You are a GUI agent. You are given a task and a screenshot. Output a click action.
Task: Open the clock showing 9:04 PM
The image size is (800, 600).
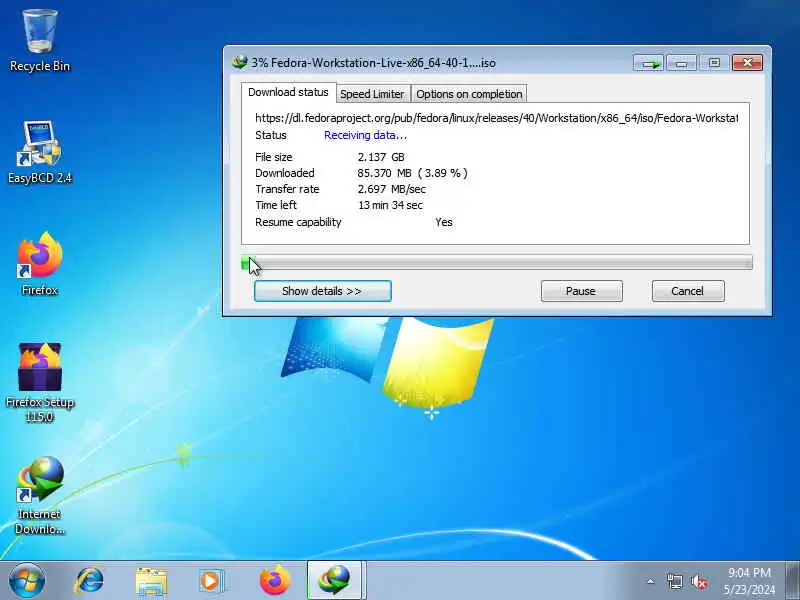click(749, 581)
